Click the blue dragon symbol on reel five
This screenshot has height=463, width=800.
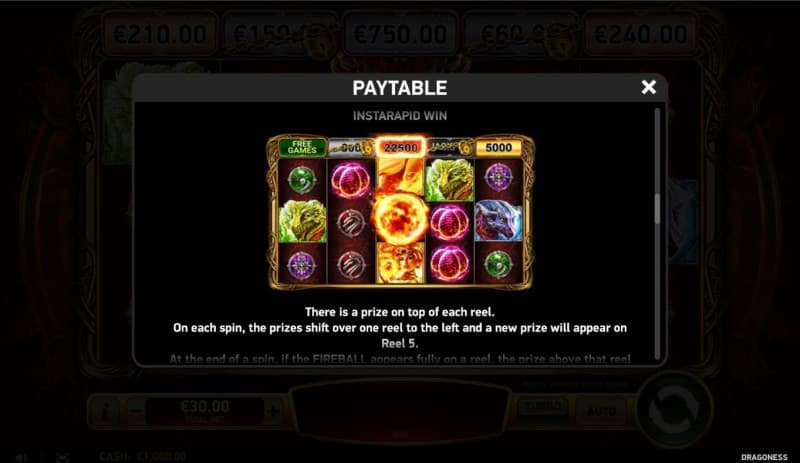pos(498,220)
